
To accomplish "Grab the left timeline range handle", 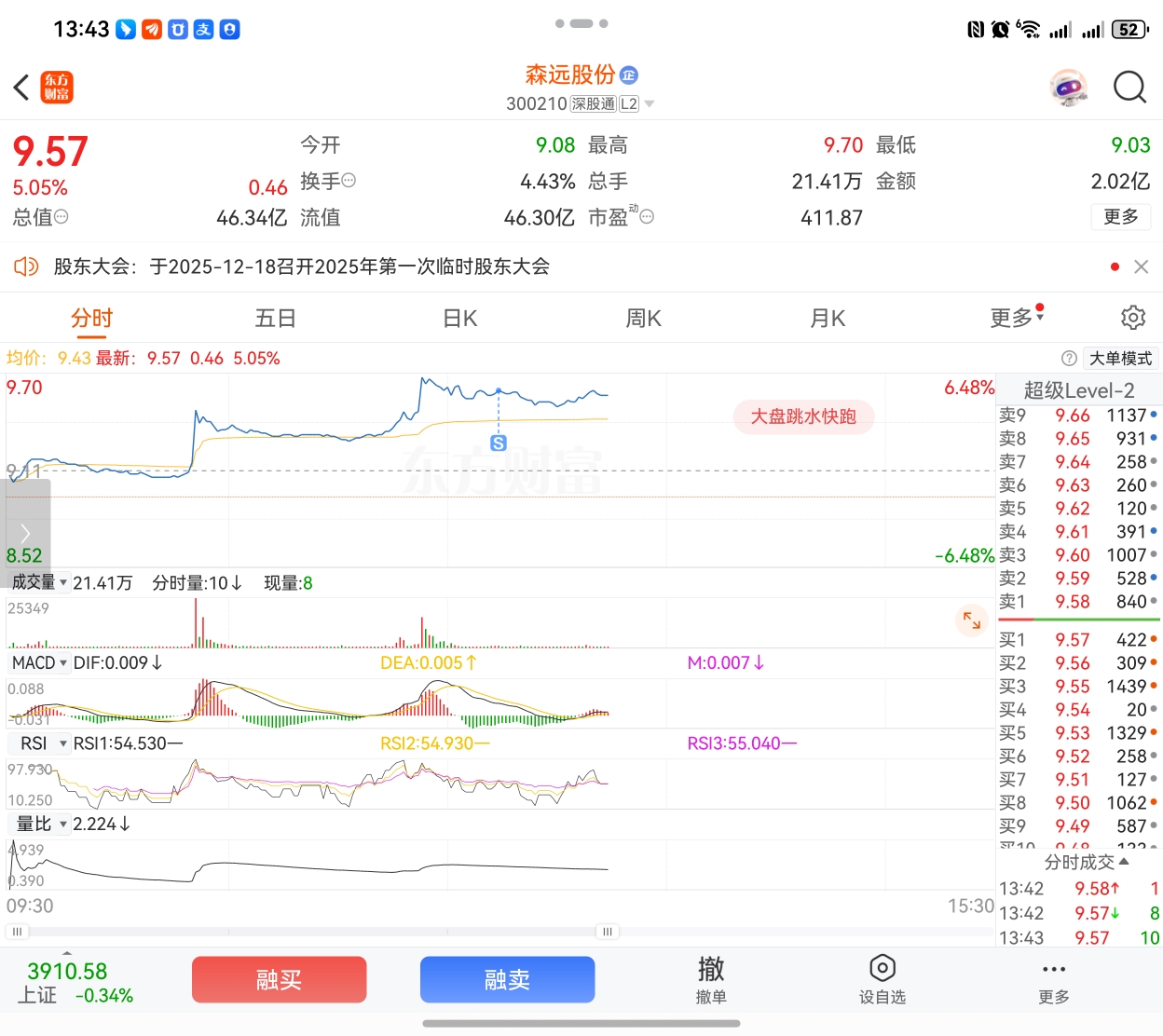I will [x=17, y=932].
